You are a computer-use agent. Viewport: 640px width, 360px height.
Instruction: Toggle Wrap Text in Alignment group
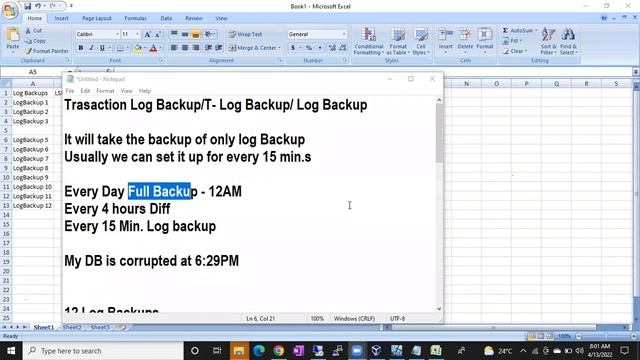245,34
